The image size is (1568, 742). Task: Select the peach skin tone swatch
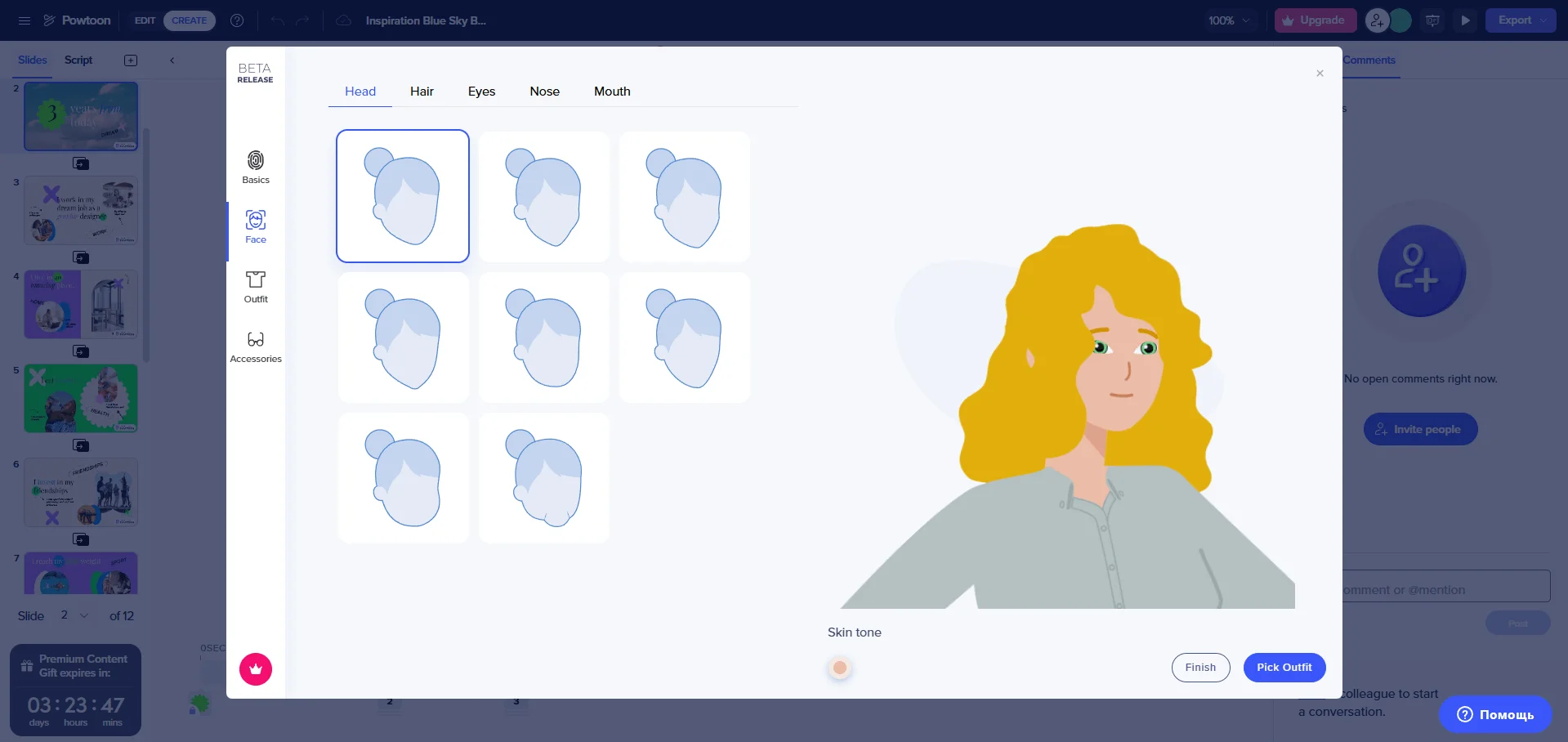click(839, 668)
